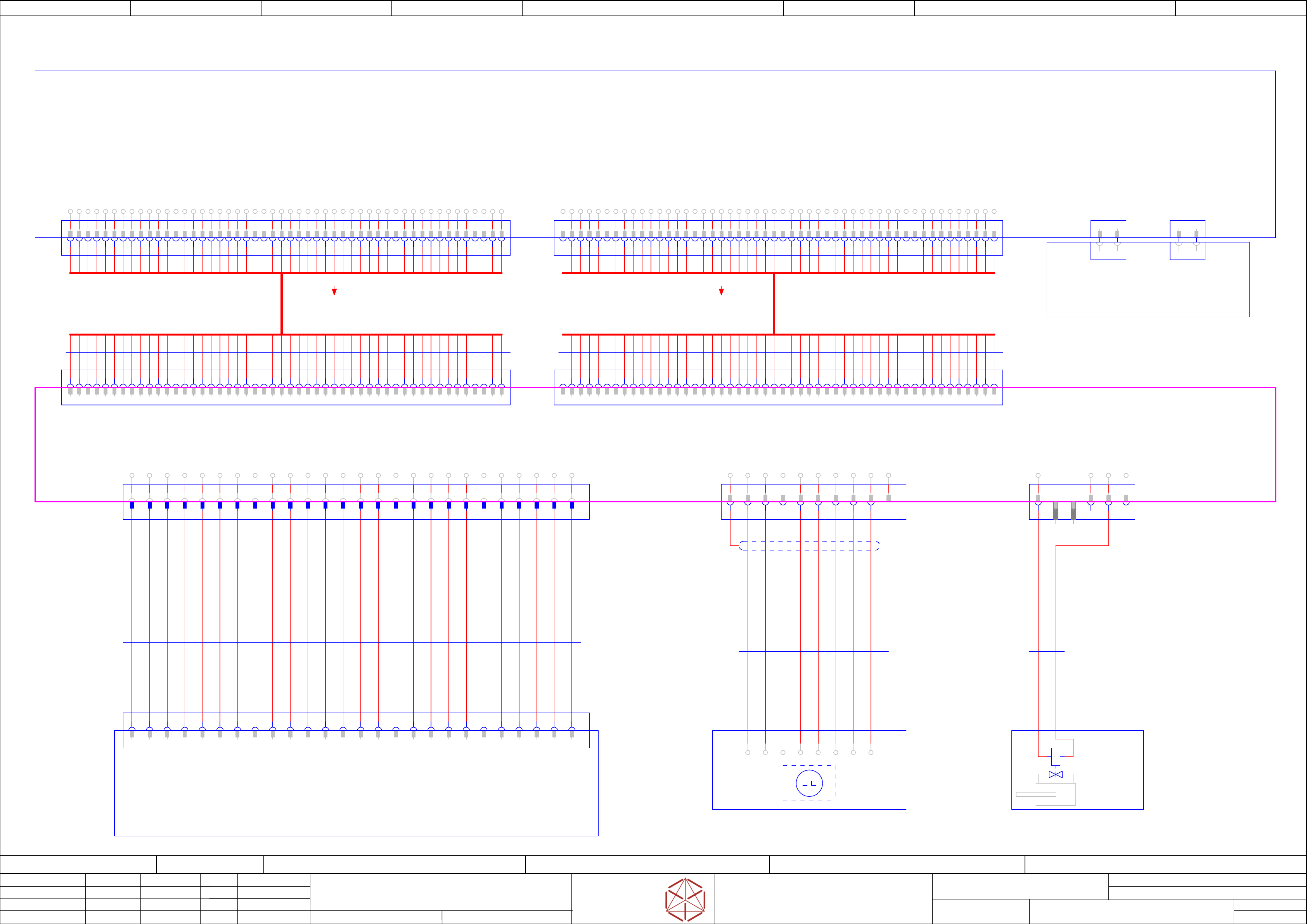Click the right thick red vertical trunk line
The image size is (1307, 924).
tap(774, 303)
